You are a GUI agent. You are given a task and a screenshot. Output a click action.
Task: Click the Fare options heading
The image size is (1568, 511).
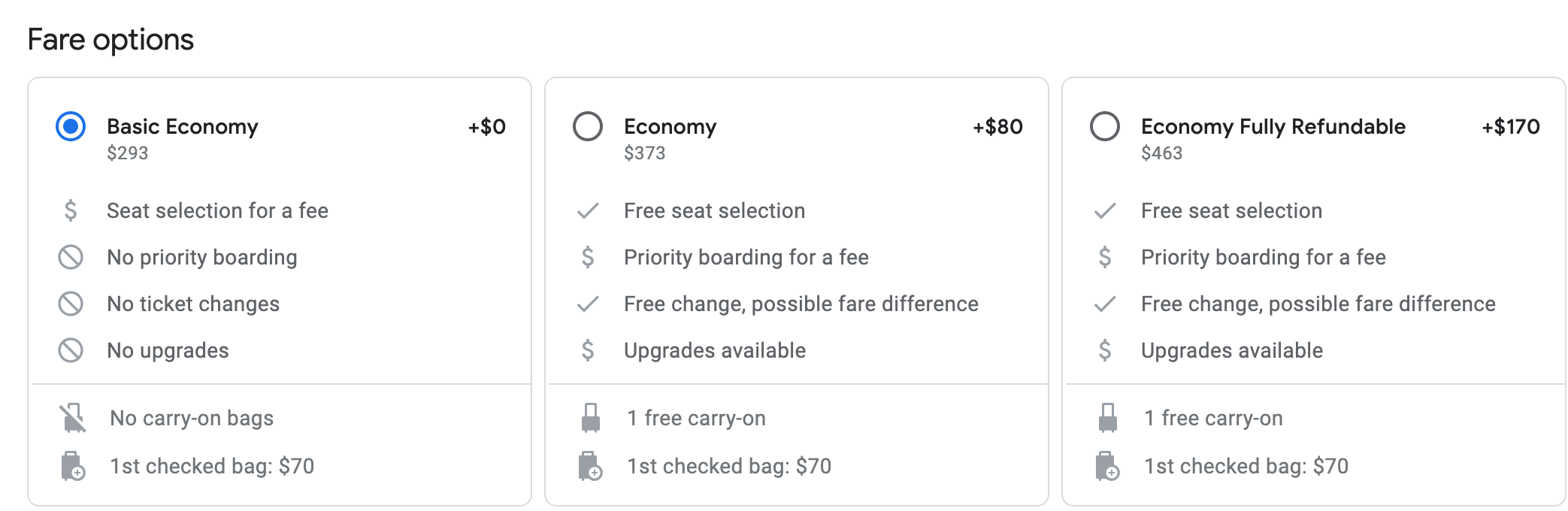(110, 40)
